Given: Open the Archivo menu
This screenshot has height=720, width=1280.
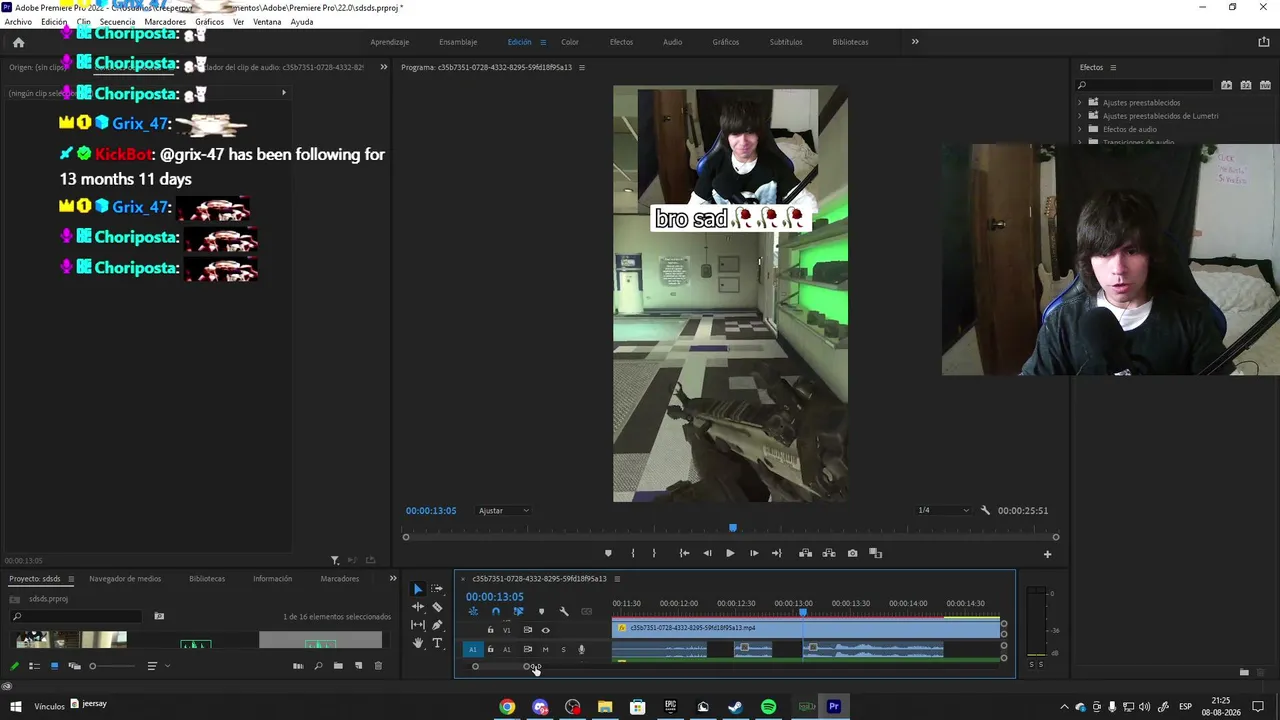Looking at the screenshot, I should [18, 22].
